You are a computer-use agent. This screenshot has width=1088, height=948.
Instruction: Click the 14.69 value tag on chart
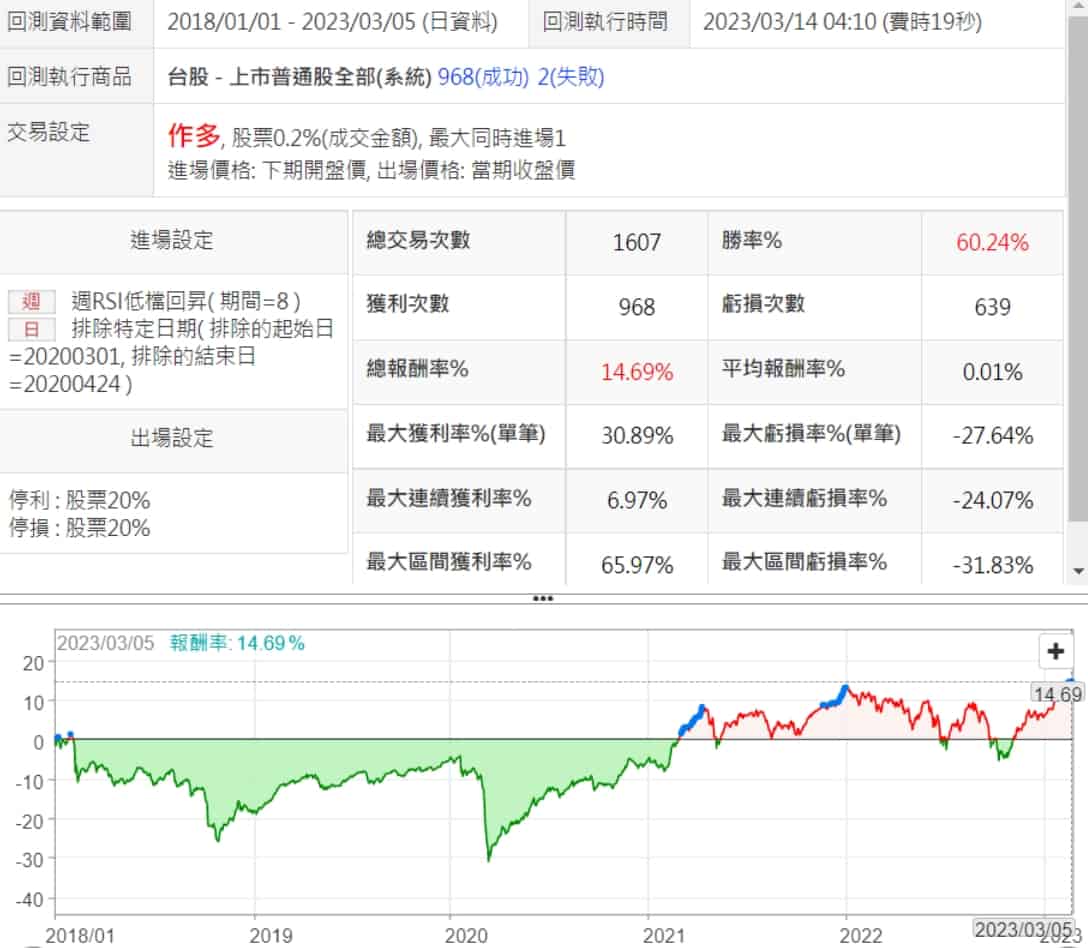coord(1058,694)
